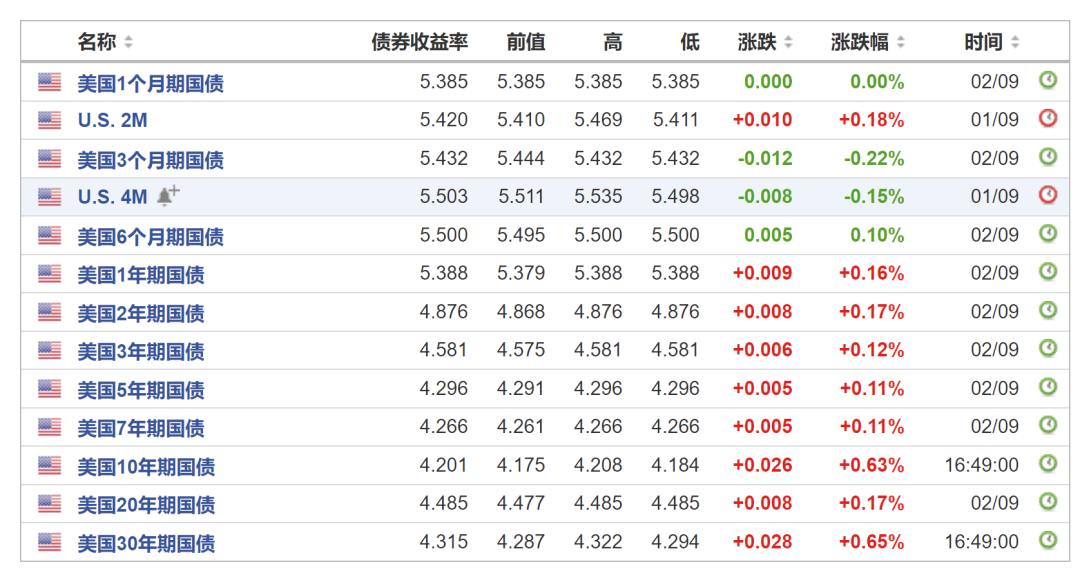This screenshot has width=1080, height=569.
Task: Click the 债券收益率 column header
Action: (419, 42)
